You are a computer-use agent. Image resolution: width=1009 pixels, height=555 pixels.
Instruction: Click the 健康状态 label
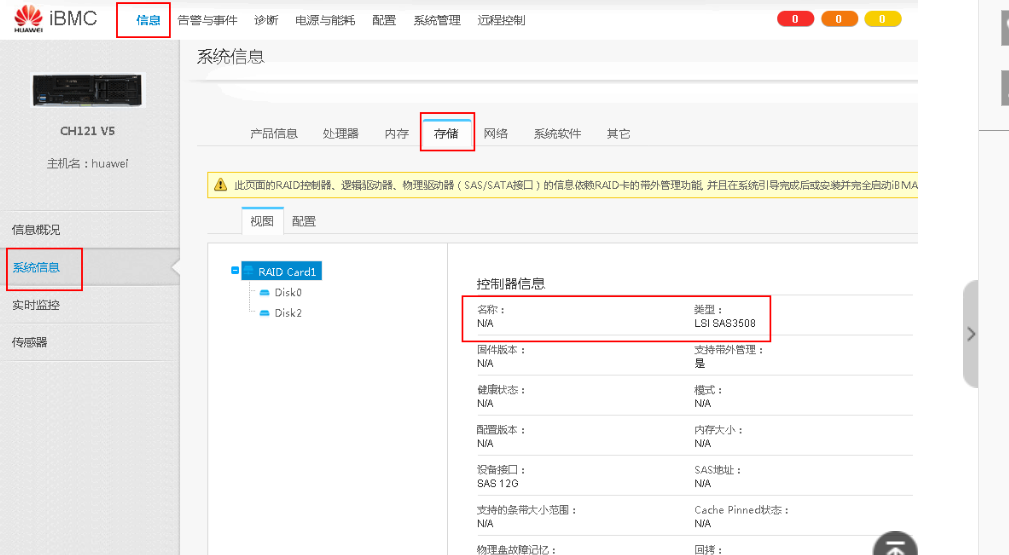point(501,390)
